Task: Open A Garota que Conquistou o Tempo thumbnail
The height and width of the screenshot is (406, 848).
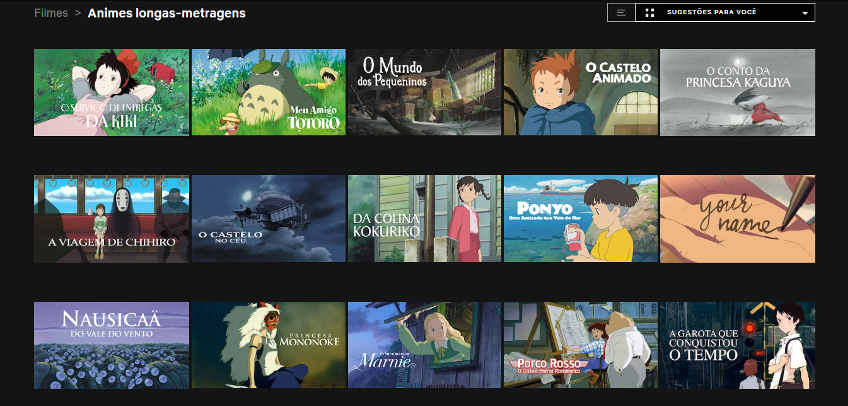Action: 738,345
